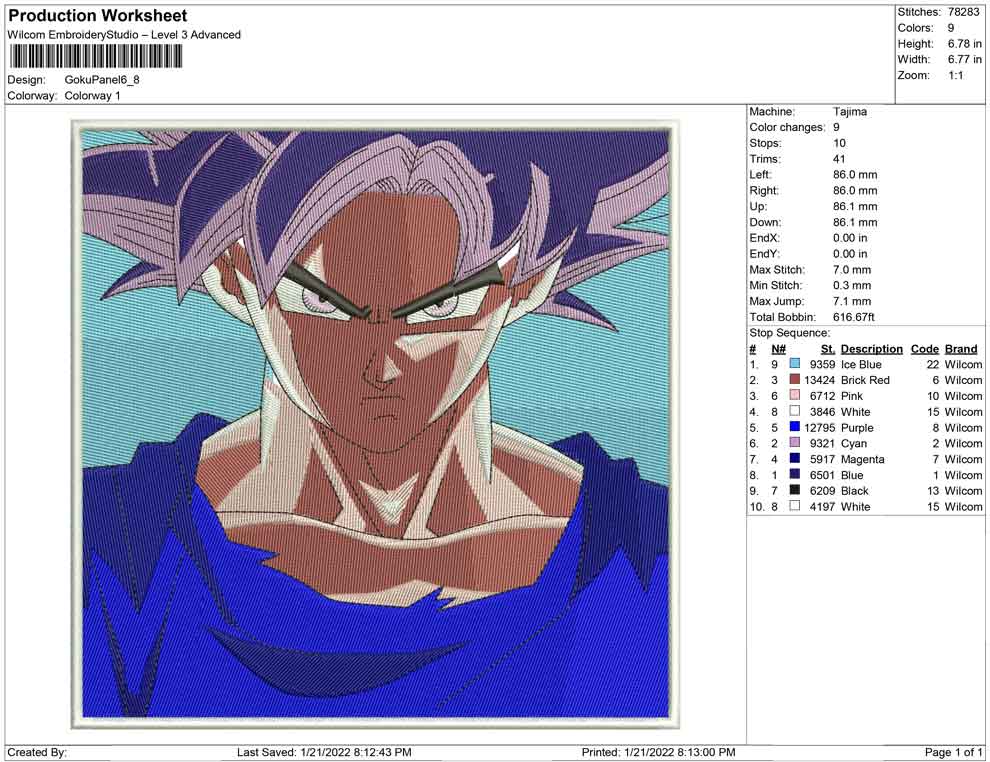The image size is (990, 762).
Task: Click the 'Printed: 1/21/2022 8:13:00 PM' footer
Action: click(x=659, y=752)
